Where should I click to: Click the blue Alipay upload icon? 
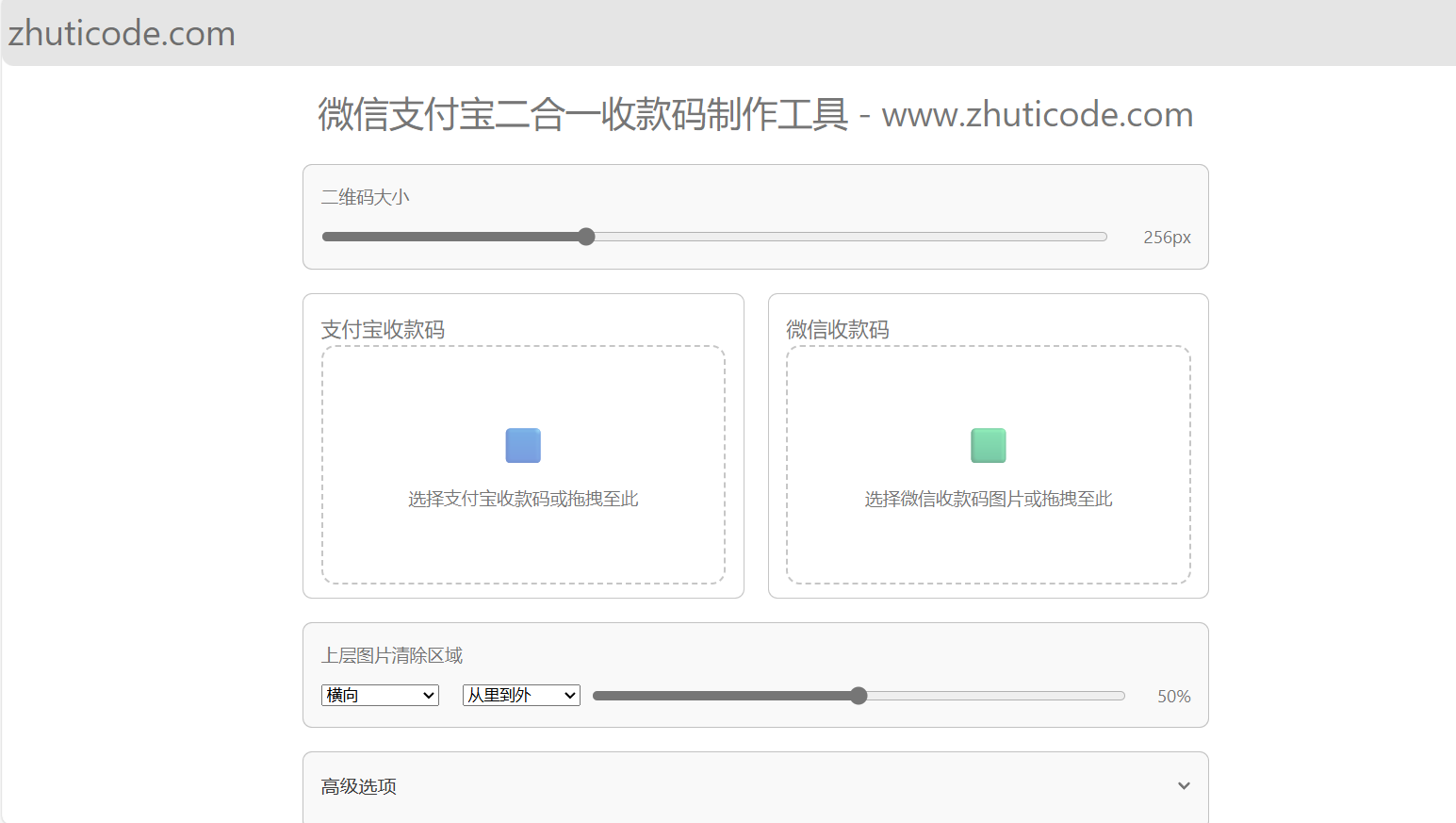point(523,445)
